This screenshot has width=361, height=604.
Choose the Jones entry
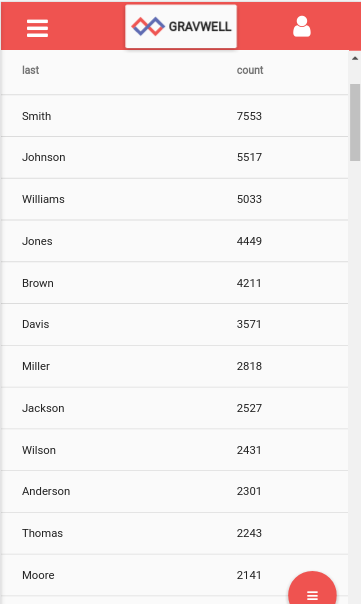175,241
